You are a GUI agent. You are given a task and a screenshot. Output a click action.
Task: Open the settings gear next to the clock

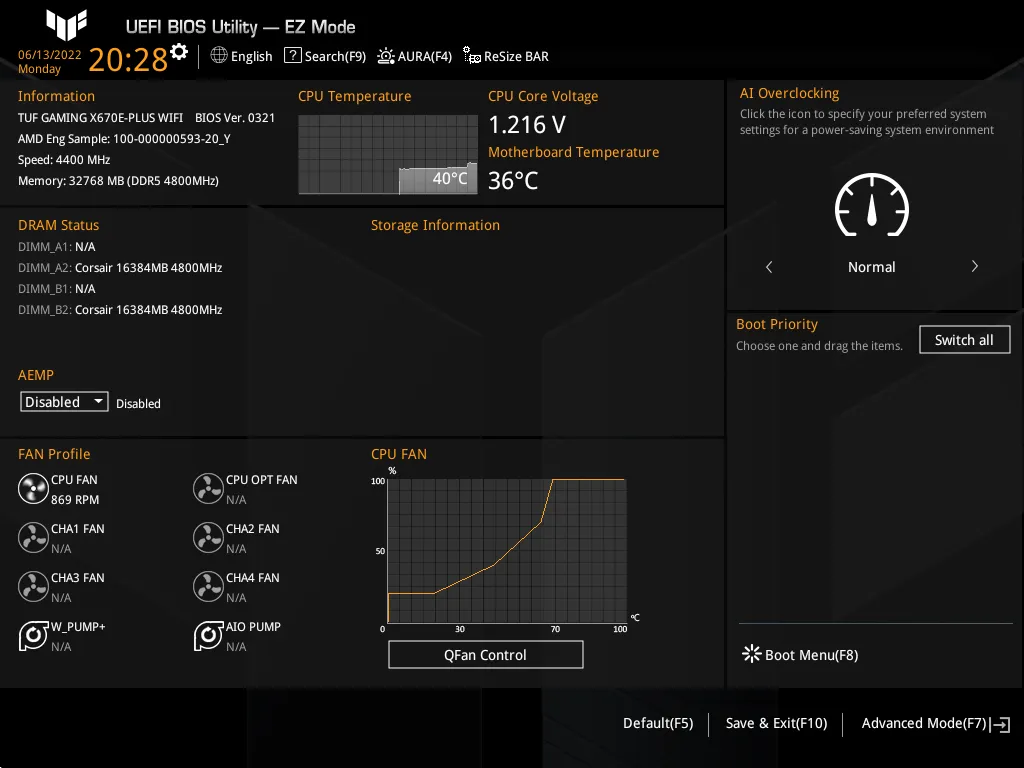(178, 50)
